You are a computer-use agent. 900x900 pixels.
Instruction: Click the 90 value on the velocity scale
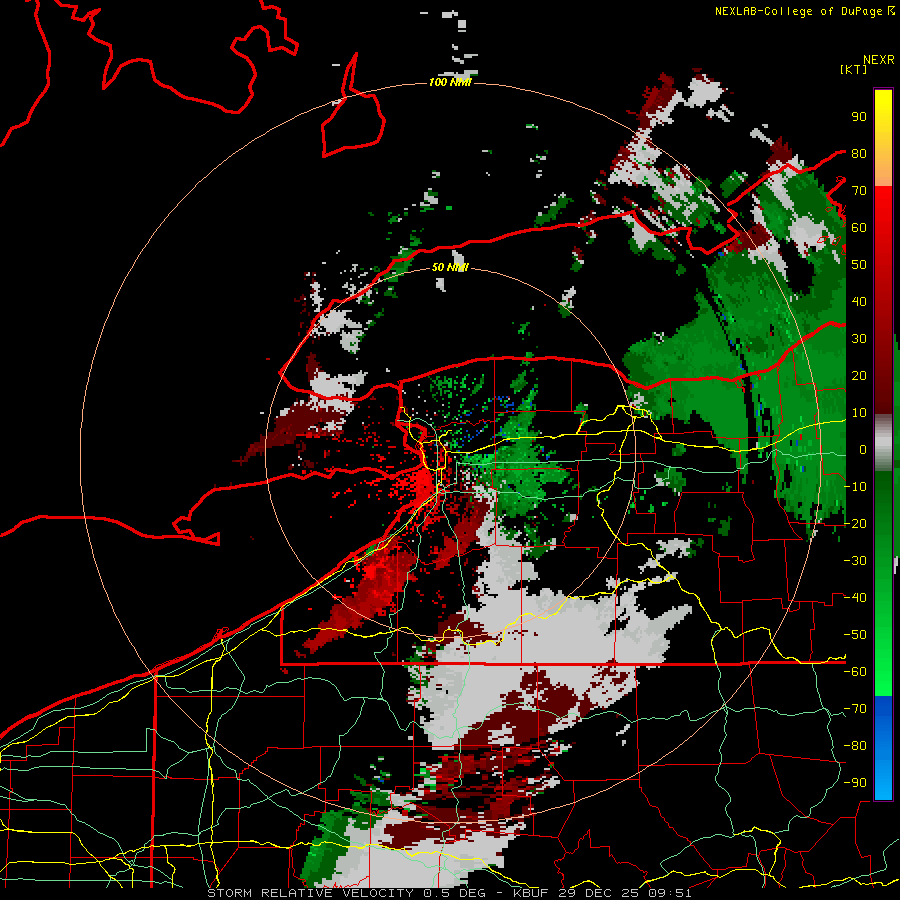tap(859, 117)
